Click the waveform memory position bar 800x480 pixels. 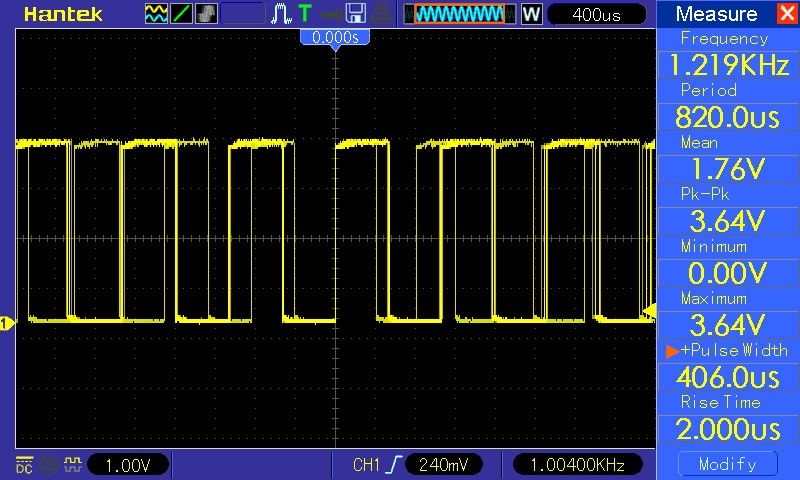click(x=460, y=14)
